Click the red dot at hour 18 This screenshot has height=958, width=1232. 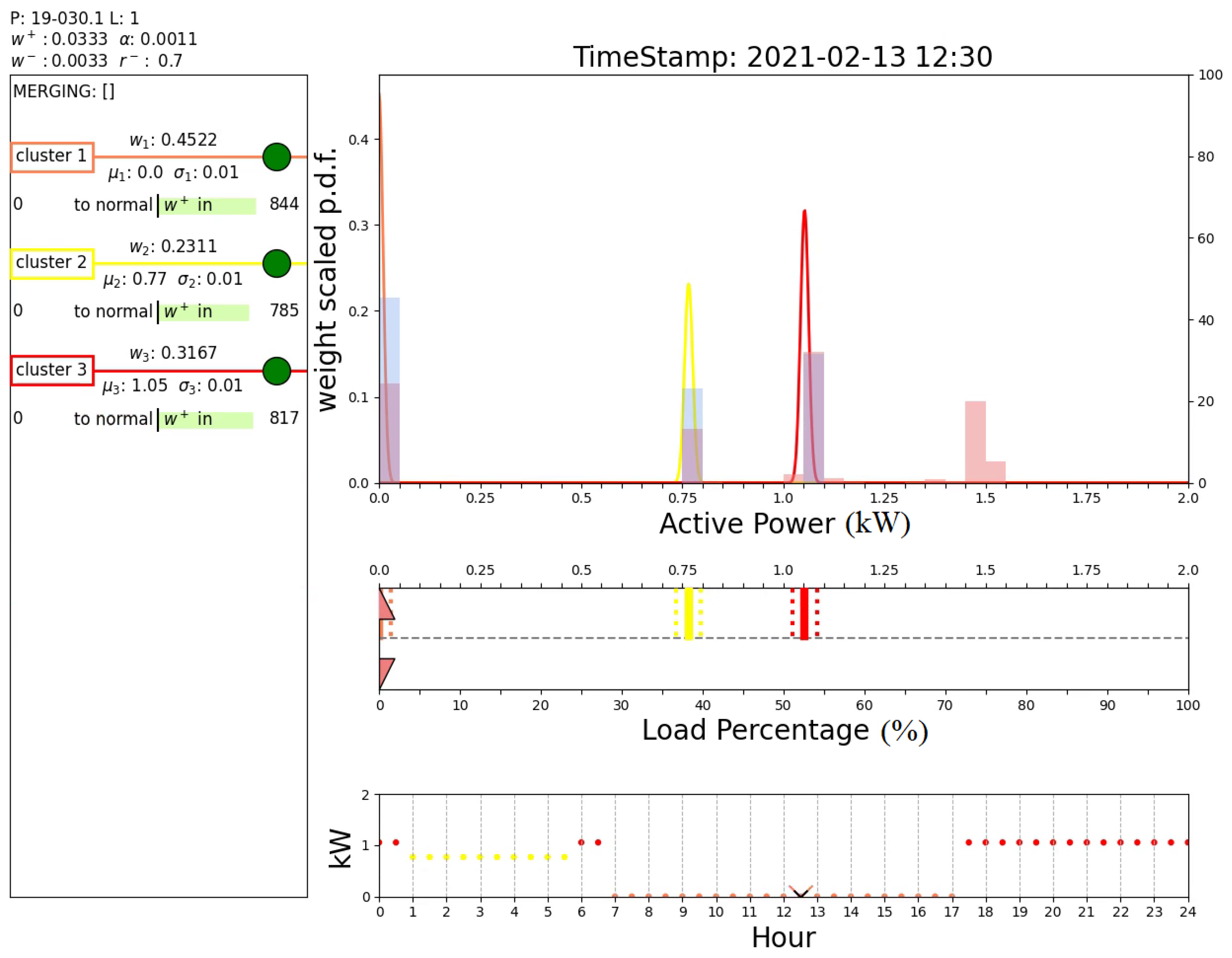(985, 842)
